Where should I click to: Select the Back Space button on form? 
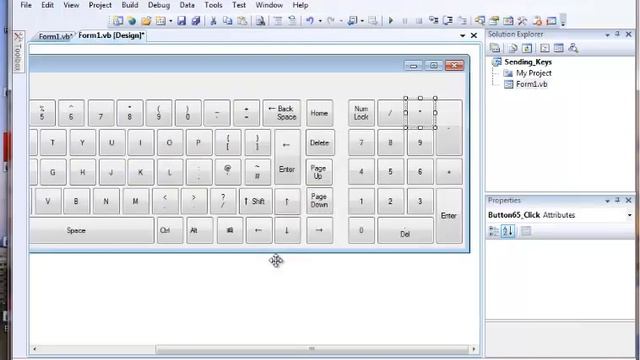(x=282, y=113)
